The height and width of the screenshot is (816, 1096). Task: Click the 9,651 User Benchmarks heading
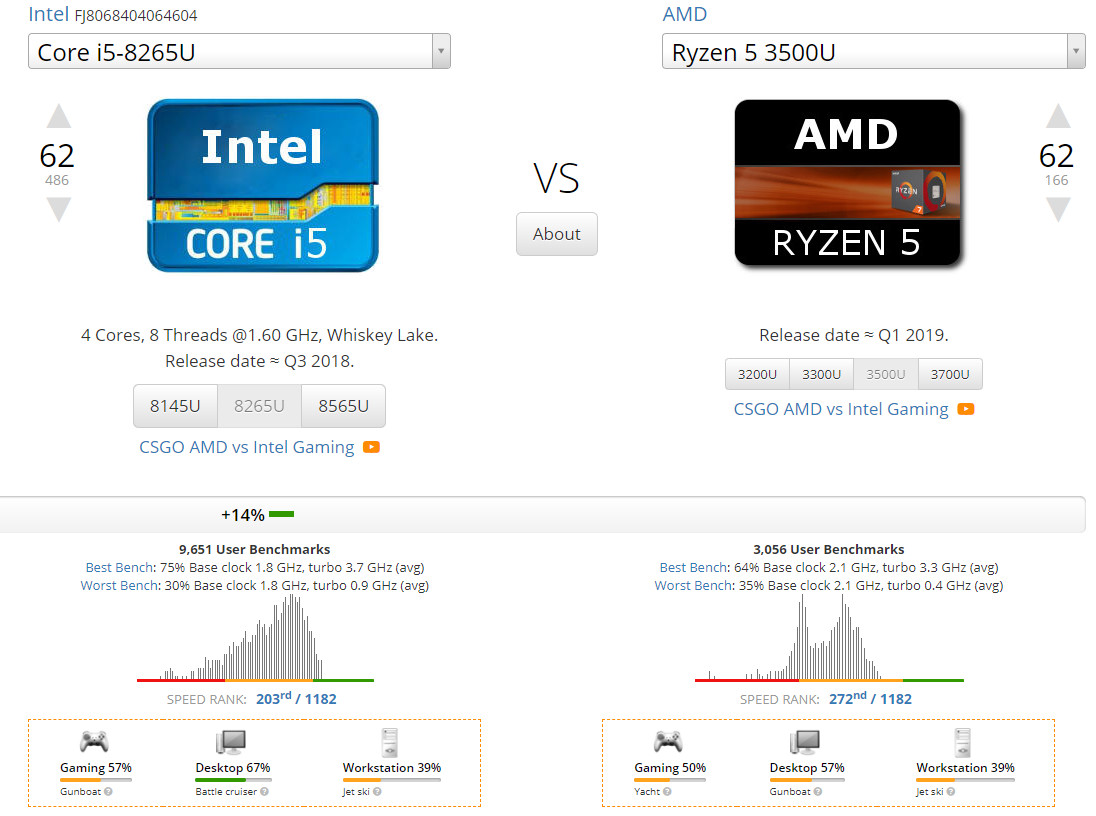click(254, 549)
